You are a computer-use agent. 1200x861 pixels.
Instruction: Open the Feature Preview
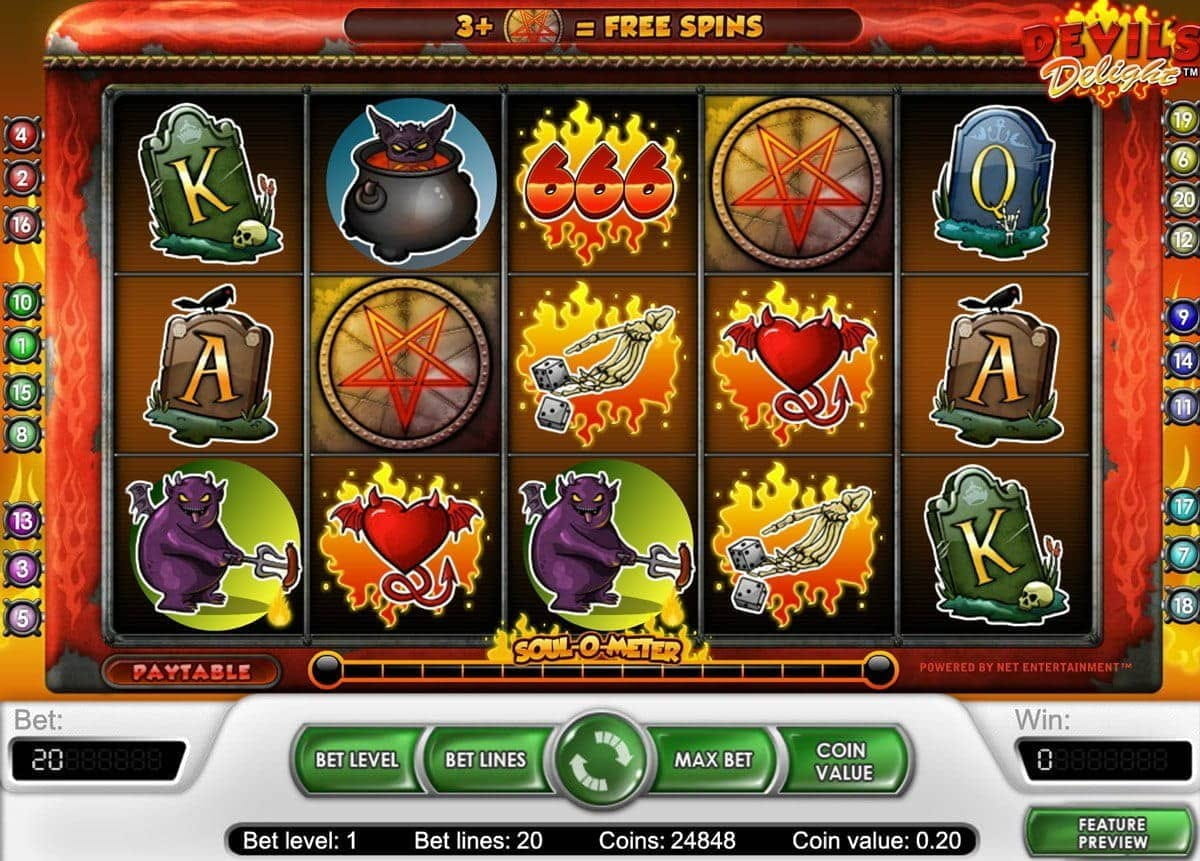click(1112, 833)
